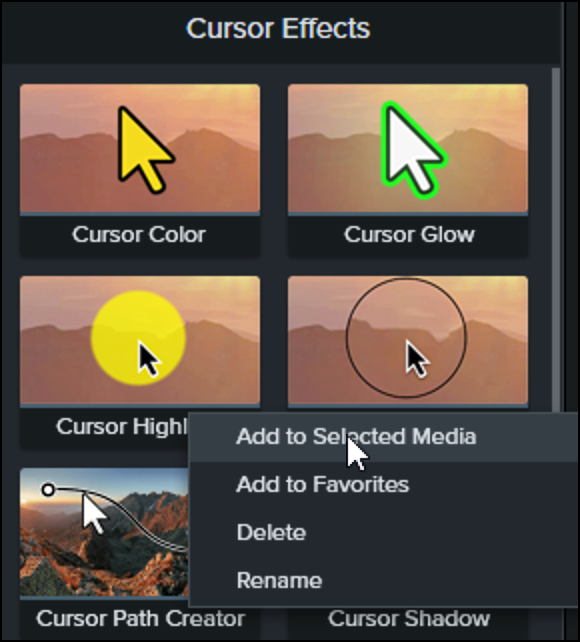Click the Cursor Shadow label
Viewport: 580px width, 642px height.
[x=409, y=619]
